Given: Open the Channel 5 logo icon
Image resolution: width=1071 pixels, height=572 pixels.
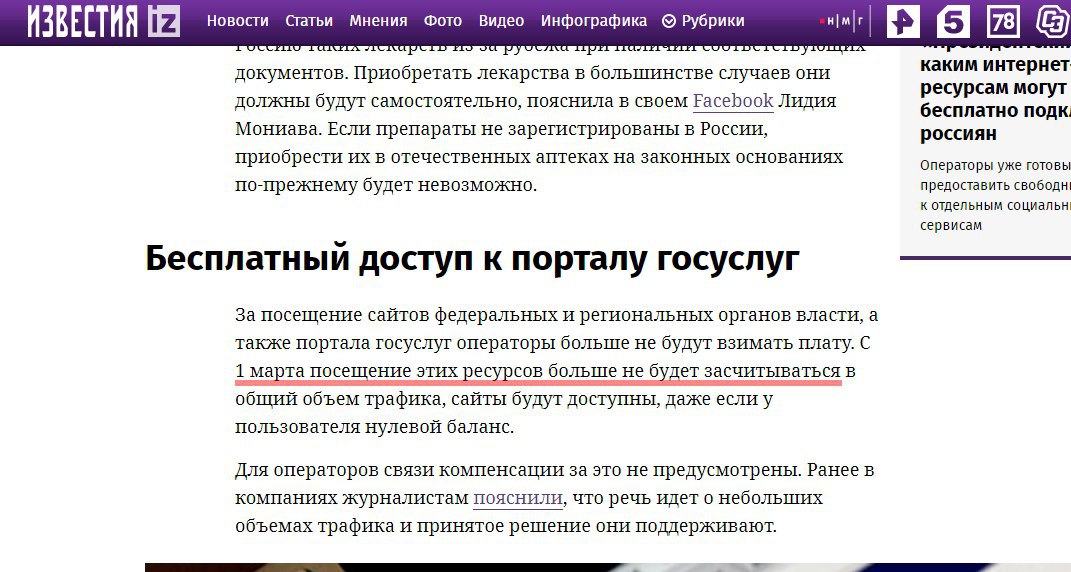Looking at the screenshot, I should click(x=953, y=21).
